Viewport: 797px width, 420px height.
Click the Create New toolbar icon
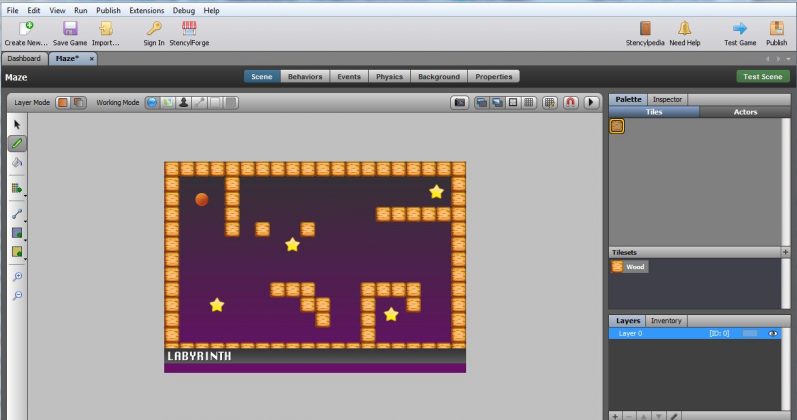click(25, 28)
